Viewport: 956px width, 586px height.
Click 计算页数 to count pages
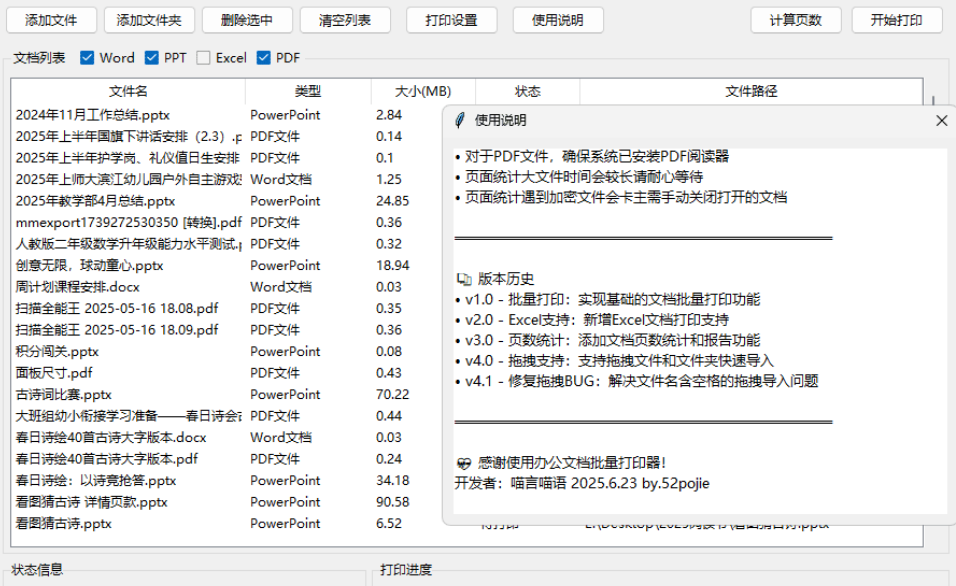pyautogui.click(x=796, y=20)
